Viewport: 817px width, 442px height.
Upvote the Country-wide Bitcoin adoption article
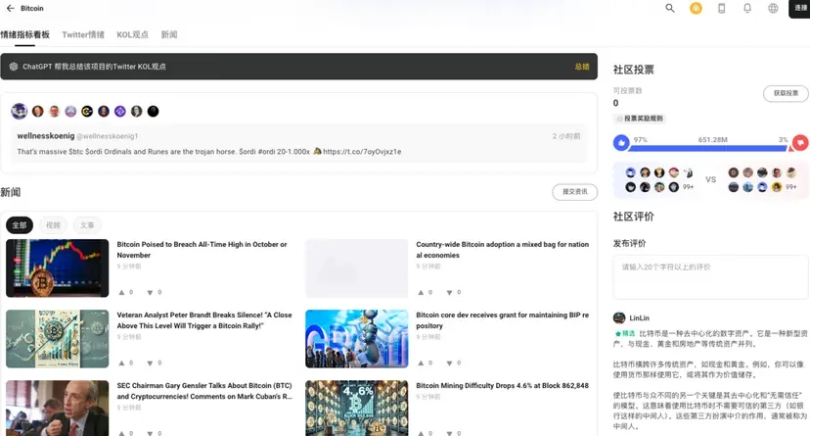(x=420, y=292)
